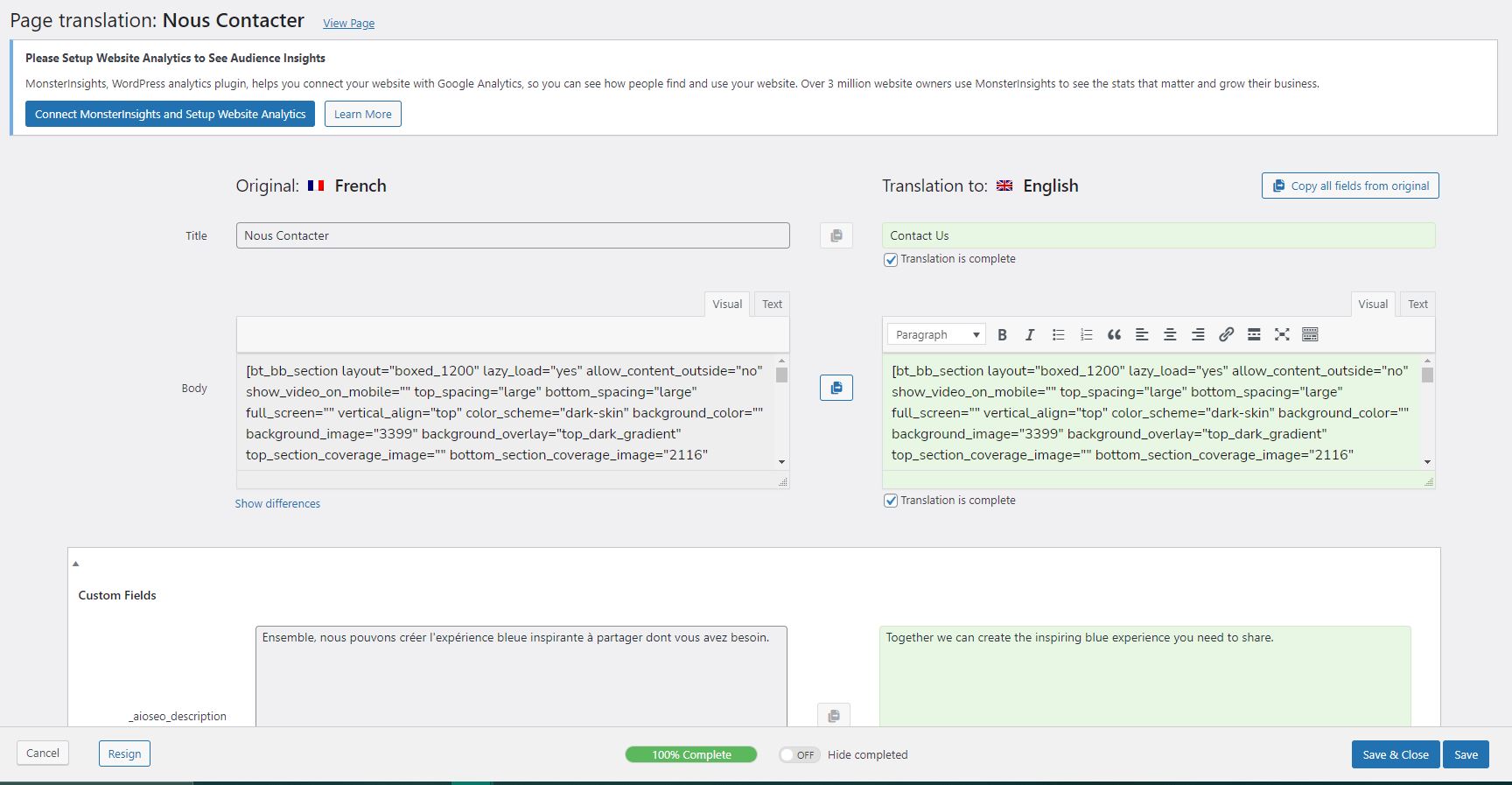Insert a numbered list in the editor

click(1086, 334)
